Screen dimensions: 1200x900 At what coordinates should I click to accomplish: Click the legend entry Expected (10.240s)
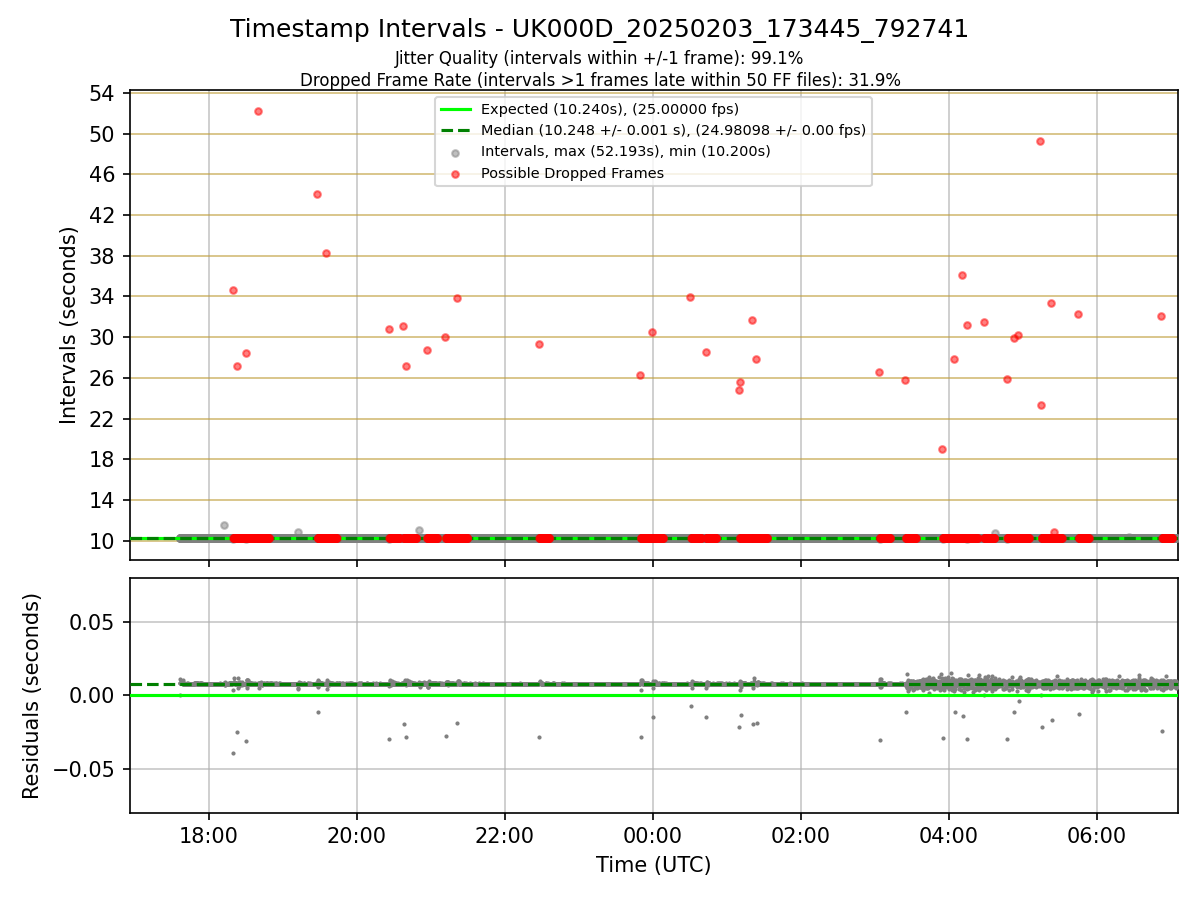click(x=610, y=109)
